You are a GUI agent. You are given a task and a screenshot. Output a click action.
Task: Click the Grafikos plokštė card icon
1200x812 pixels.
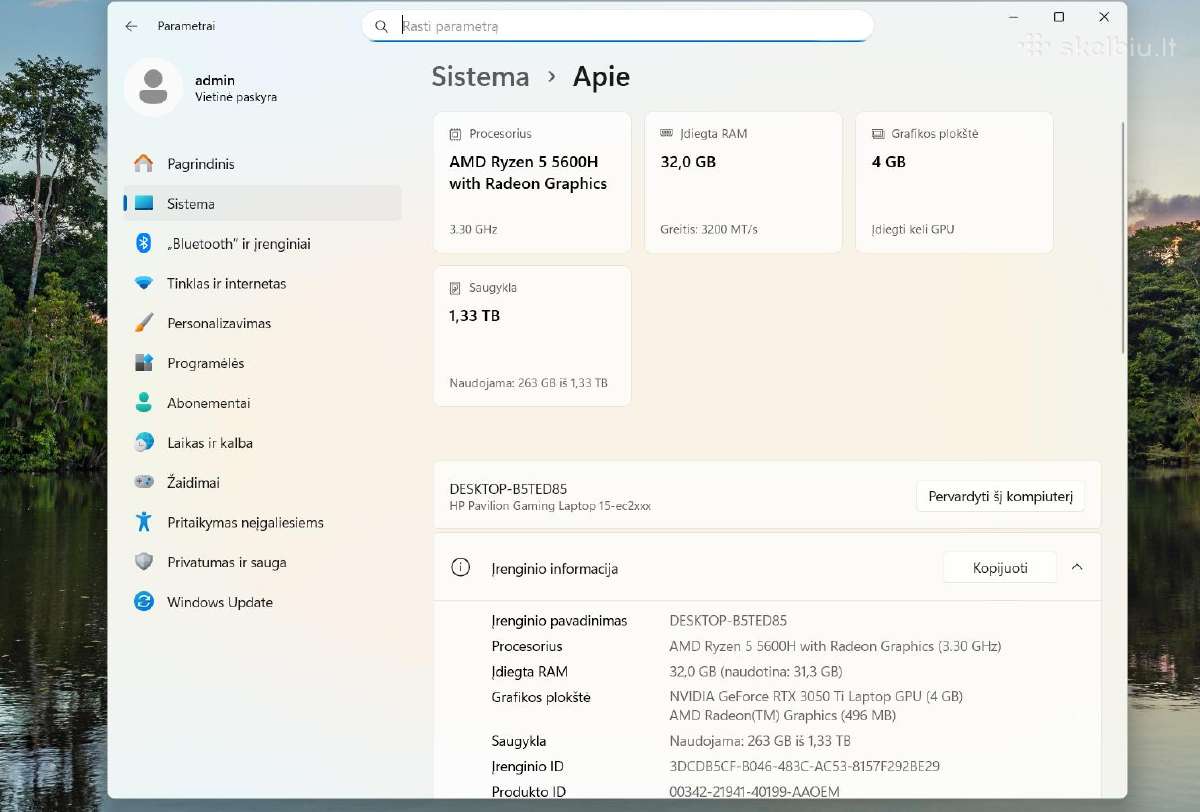coord(878,134)
